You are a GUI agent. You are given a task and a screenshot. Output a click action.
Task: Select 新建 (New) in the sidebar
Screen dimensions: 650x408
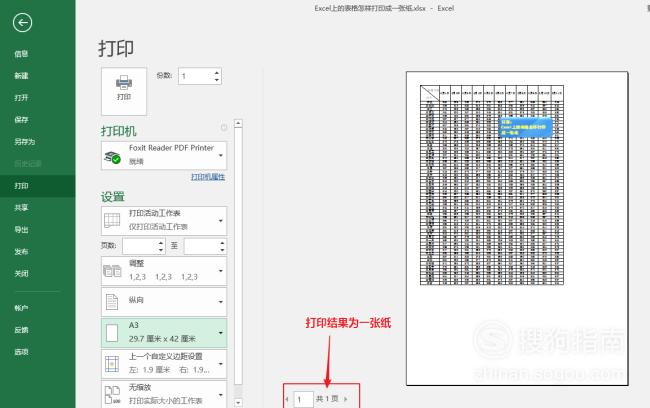pos(21,76)
